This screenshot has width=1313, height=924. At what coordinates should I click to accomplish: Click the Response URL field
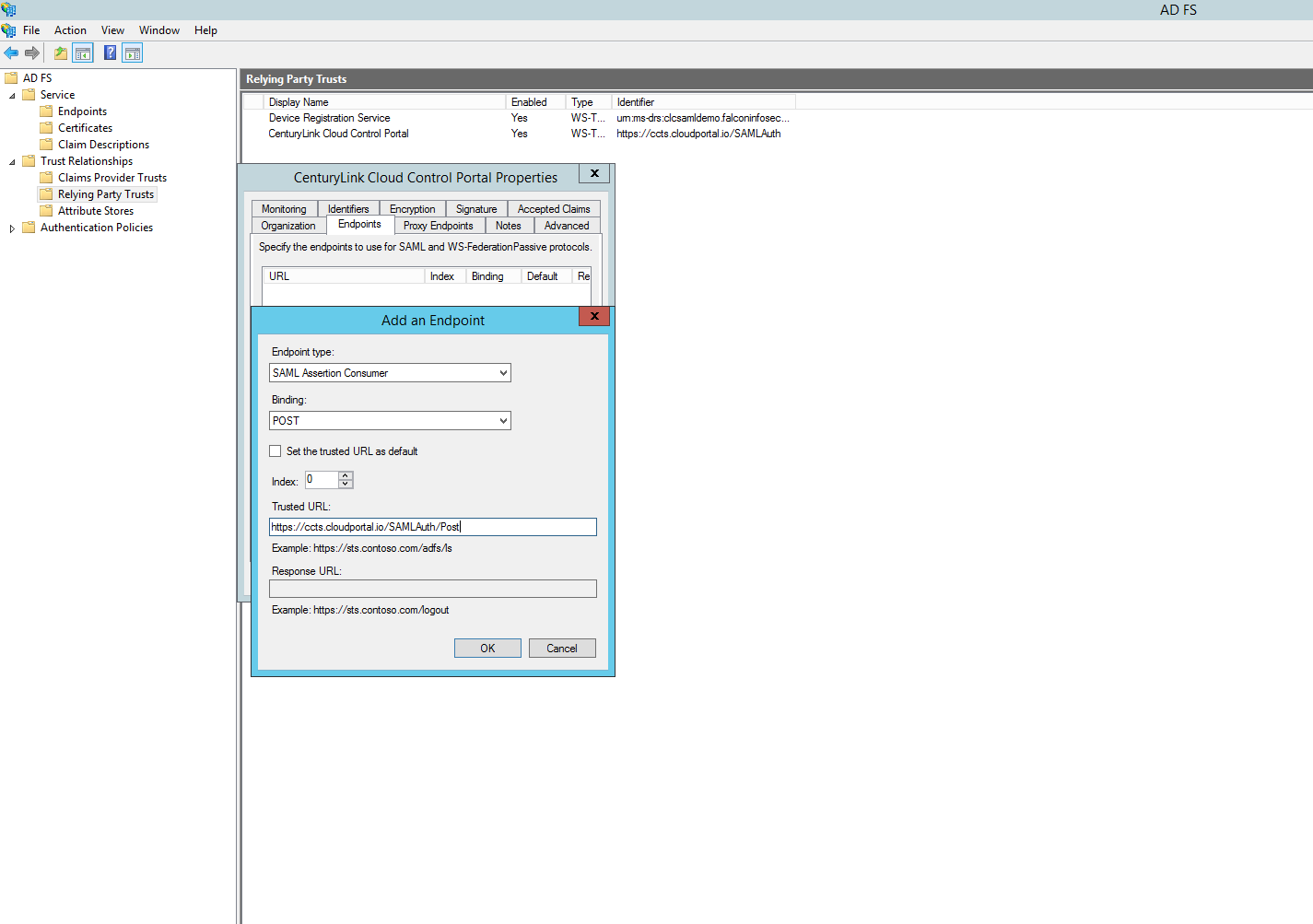coord(433,589)
